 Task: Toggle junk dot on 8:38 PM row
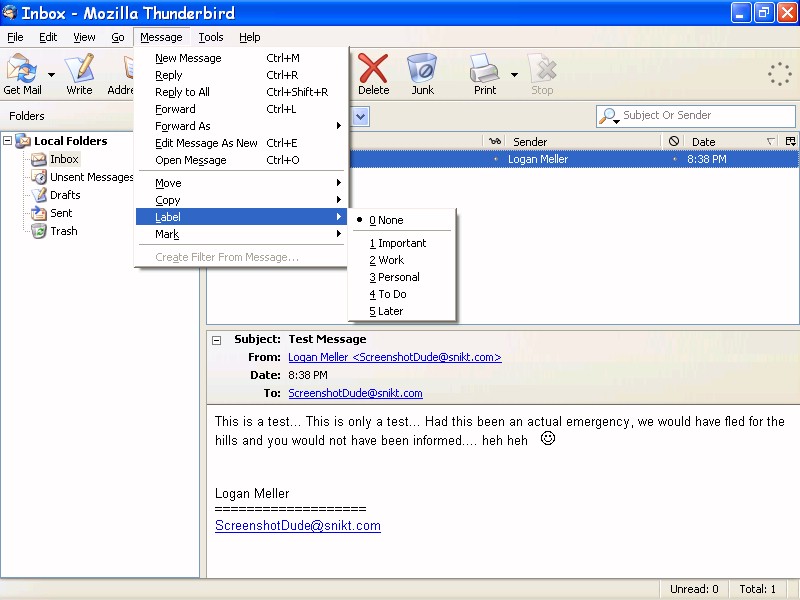pos(674,159)
